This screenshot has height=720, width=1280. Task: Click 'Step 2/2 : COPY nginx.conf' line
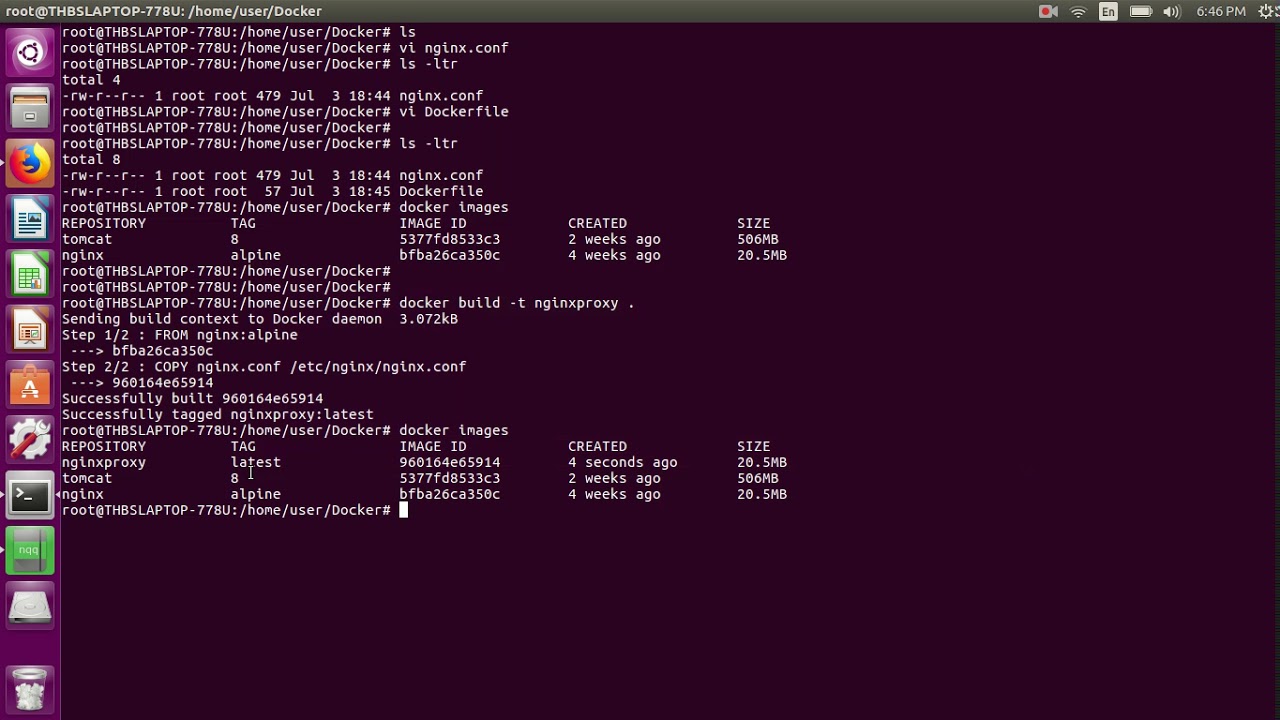tap(264, 367)
